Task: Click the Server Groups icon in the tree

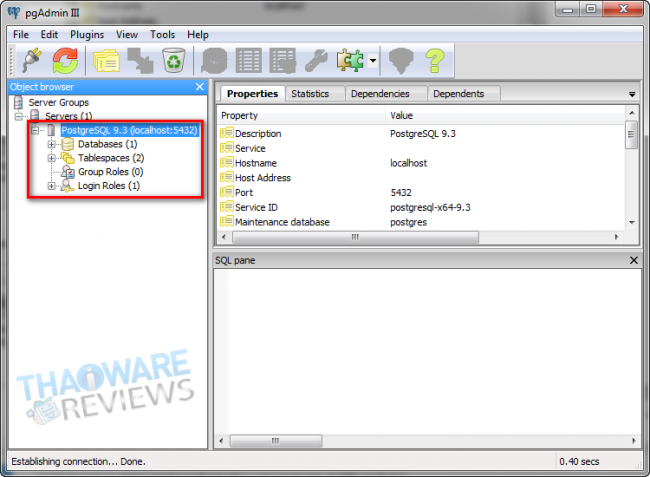Action: (x=18, y=102)
